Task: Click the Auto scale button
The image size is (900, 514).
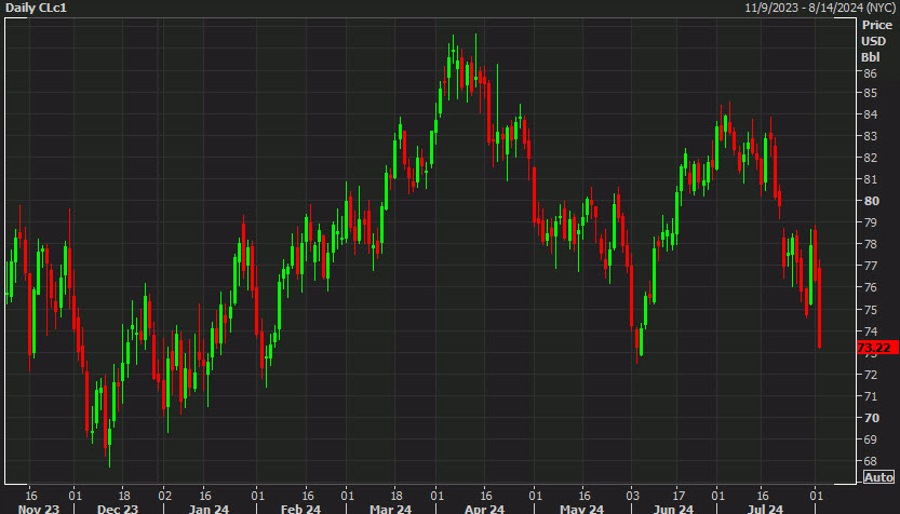Action: 878,477
